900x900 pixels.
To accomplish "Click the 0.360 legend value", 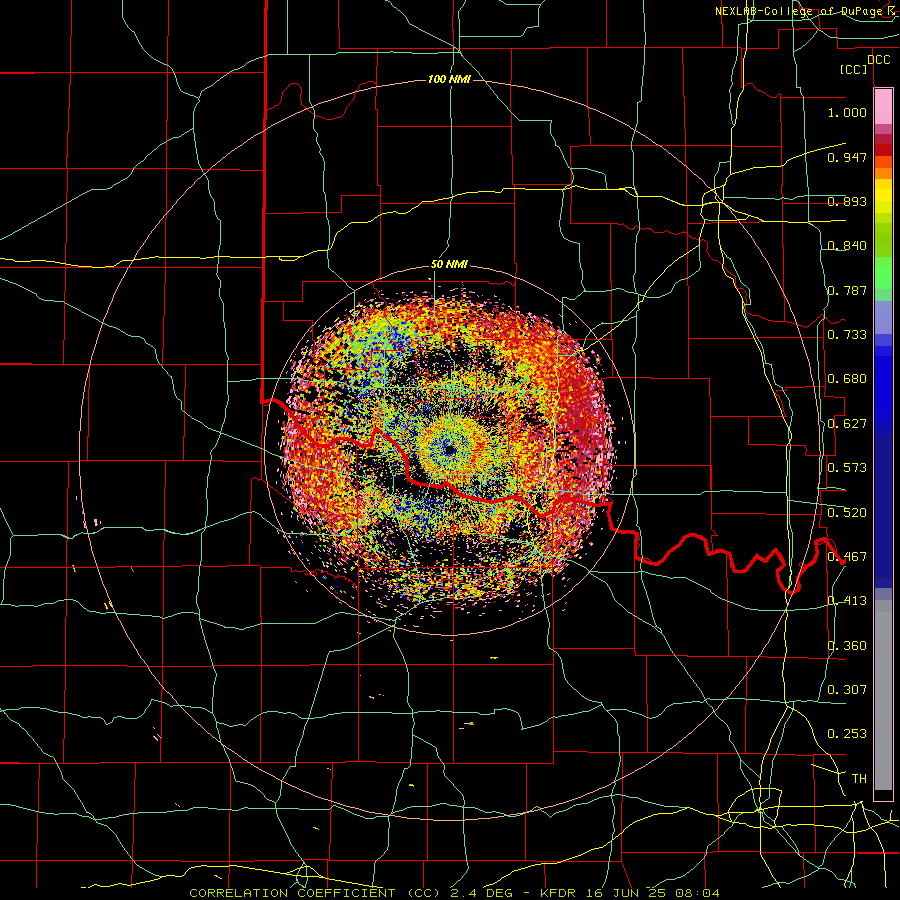I will (847, 646).
